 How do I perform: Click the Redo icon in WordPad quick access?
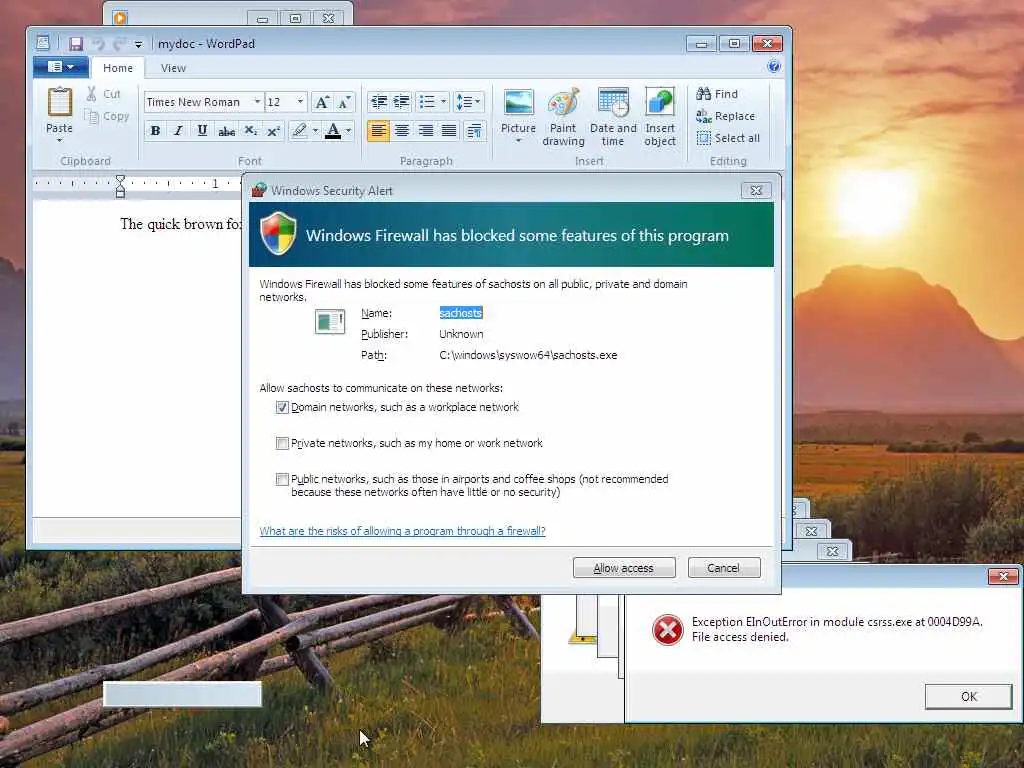pyautogui.click(x=119, y=44)
